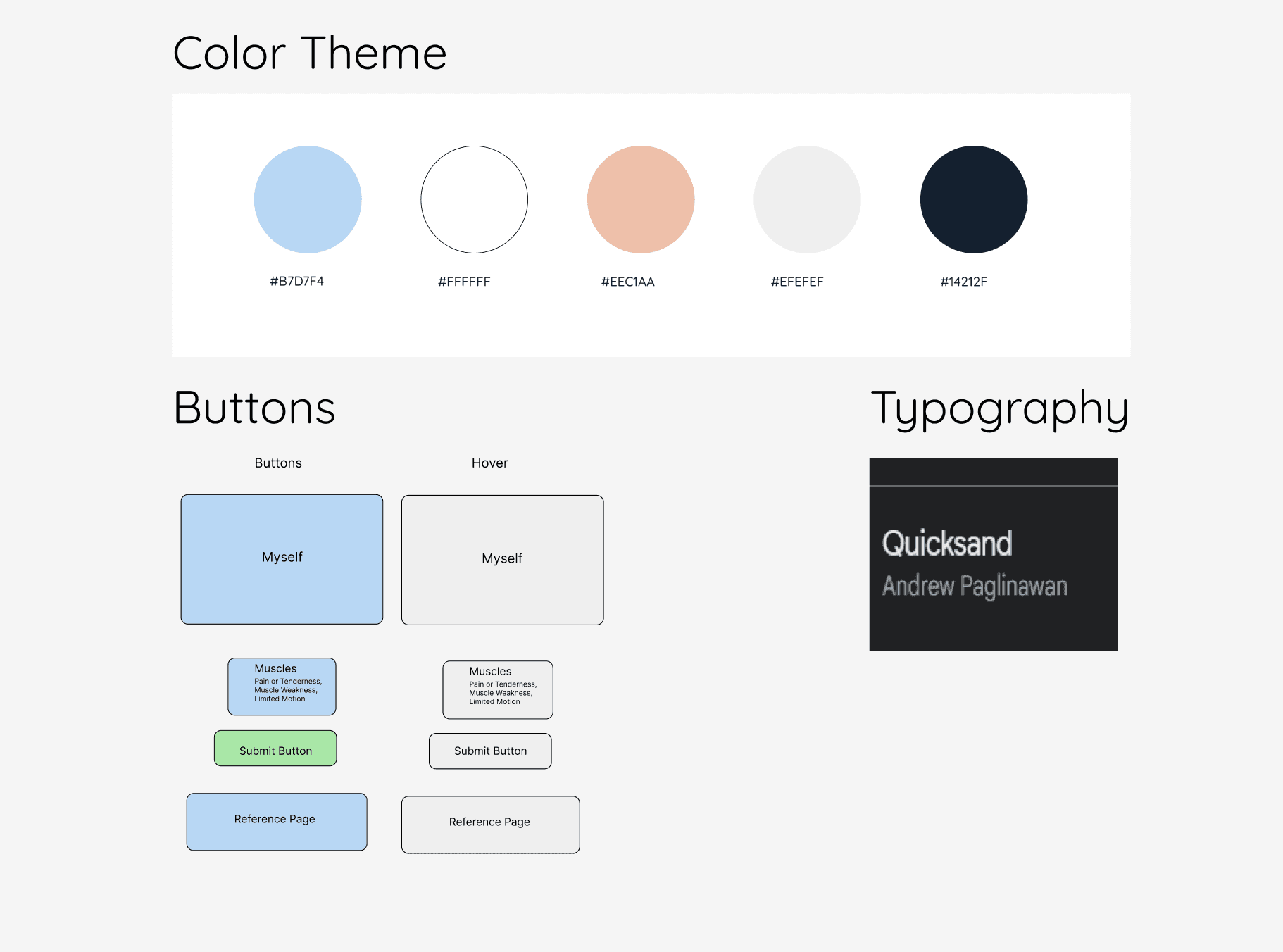1283x952 pixels.
Task: Select the dark navy #14212F color swatch
Action: tap(973, 199)
